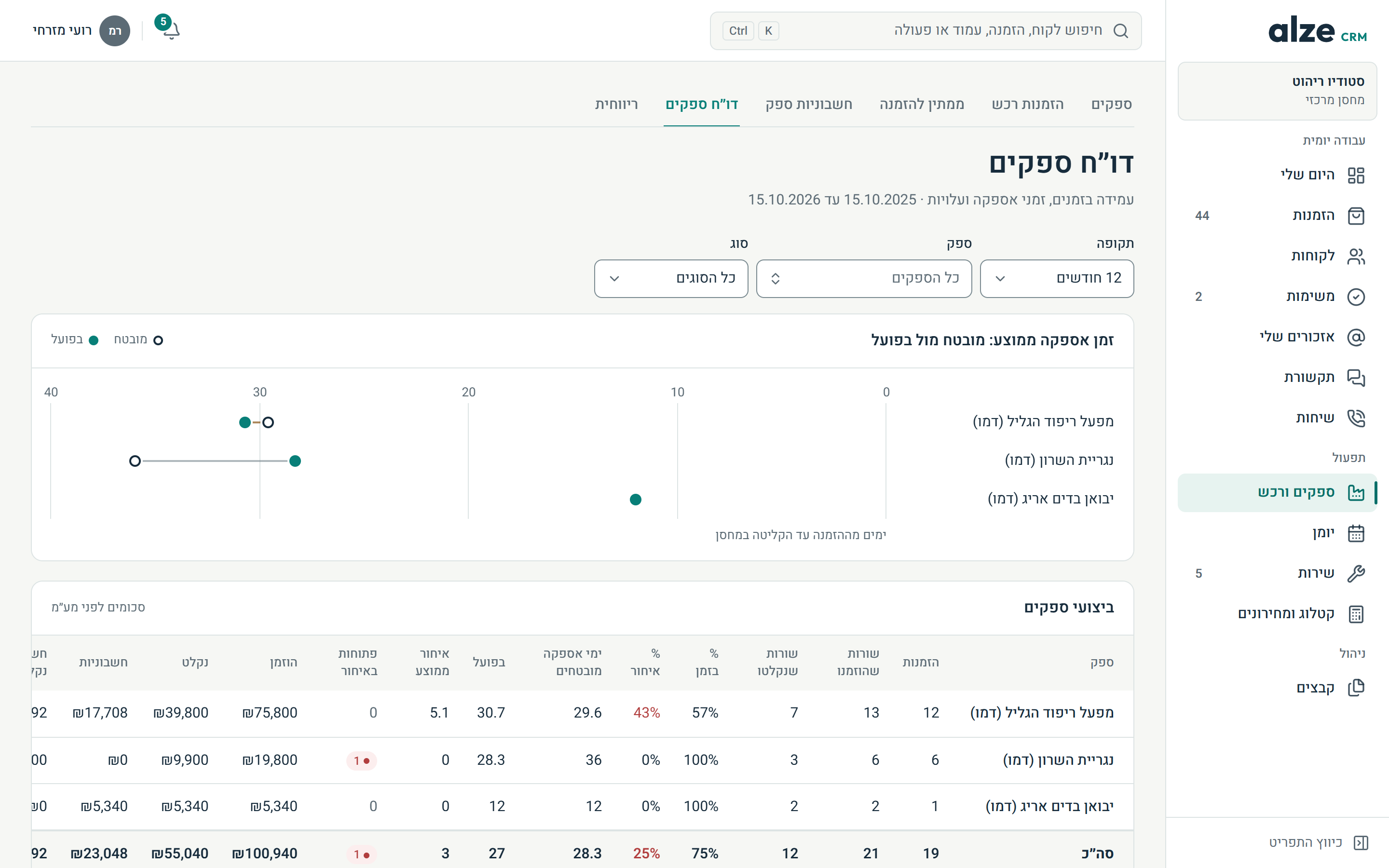Open קטלוג ומחירונים calculator icon
Viewport: 1389px width, 868px height.
(x=1356, y=614)
